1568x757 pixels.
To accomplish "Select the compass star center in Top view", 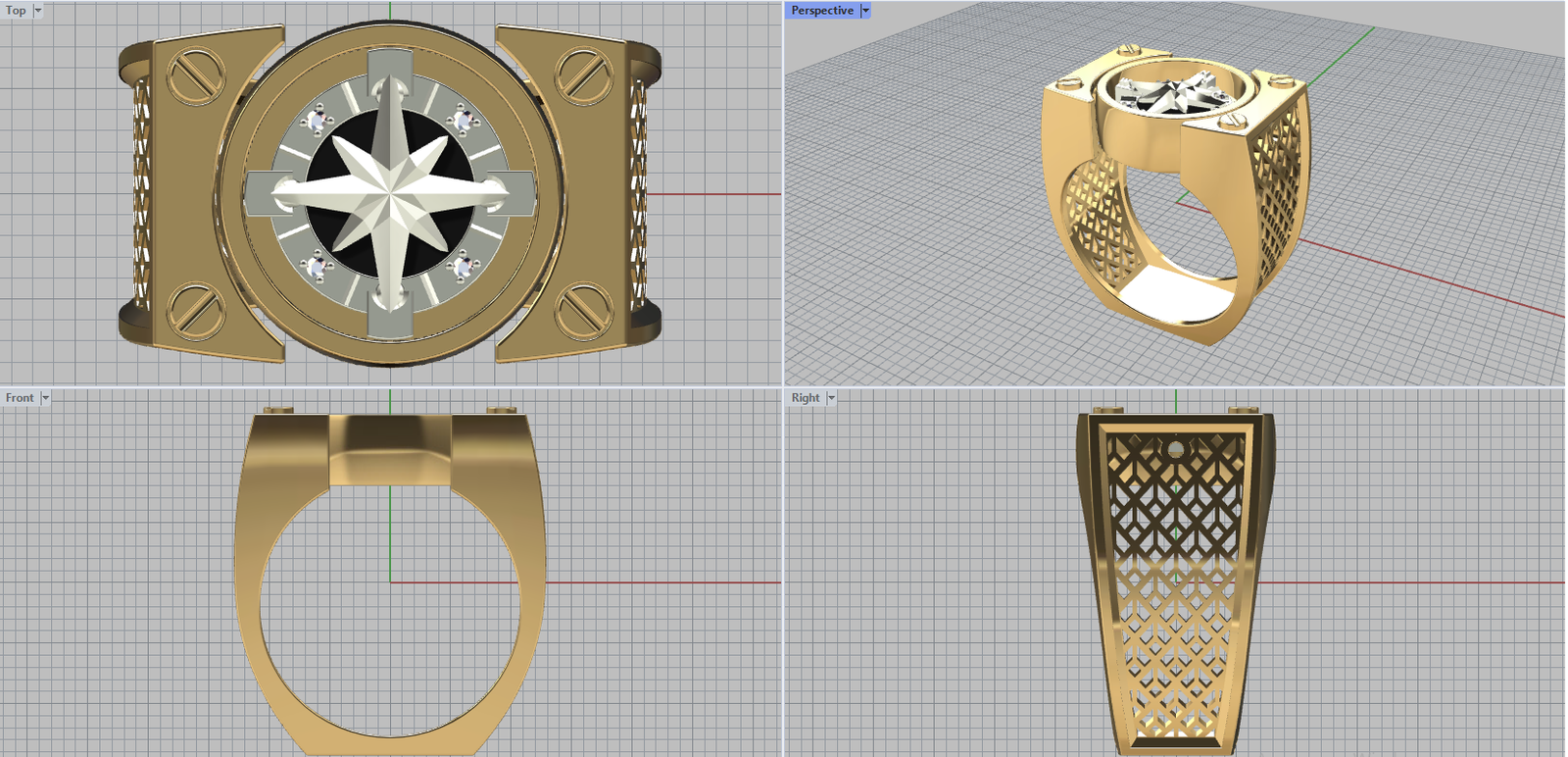I will 390,193.
